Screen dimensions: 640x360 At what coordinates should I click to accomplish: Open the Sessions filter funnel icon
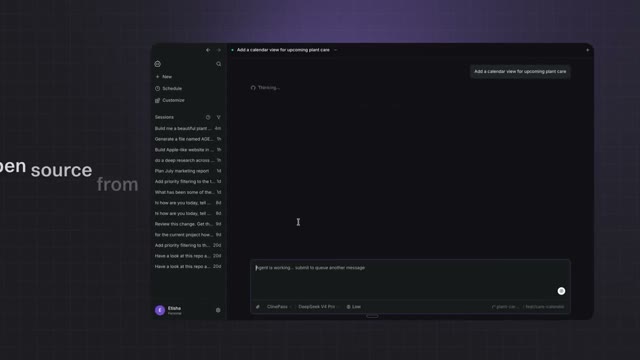pos(219,117)
